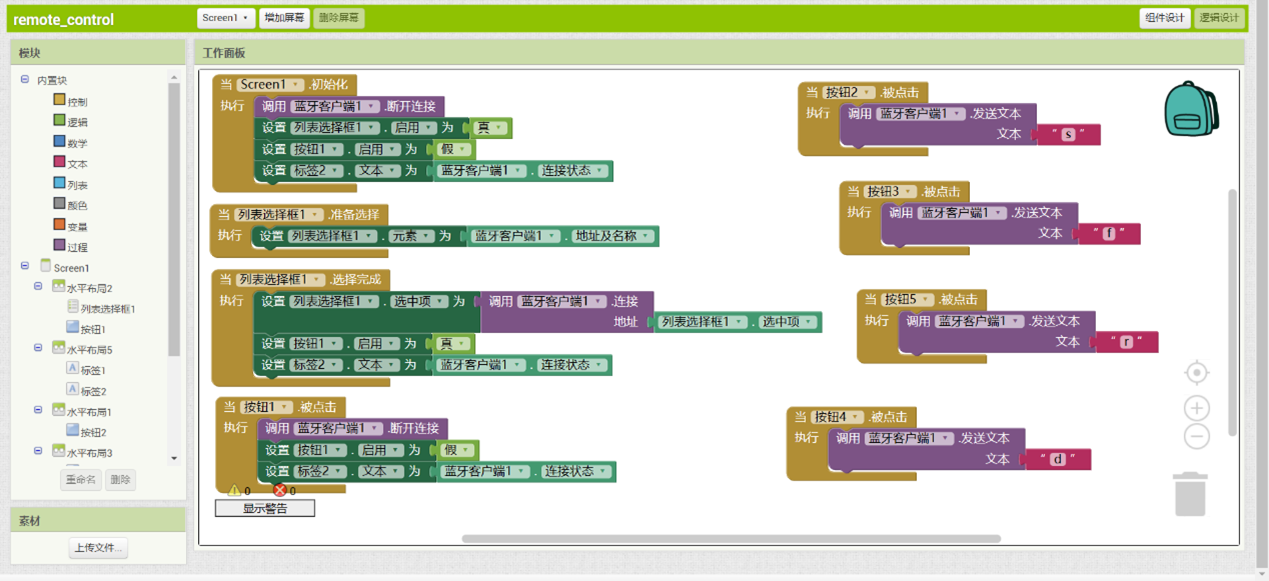Click the yellow warning triangle icon
Viewport: 1269px width, 581px height.
click(x=235, y=490)
